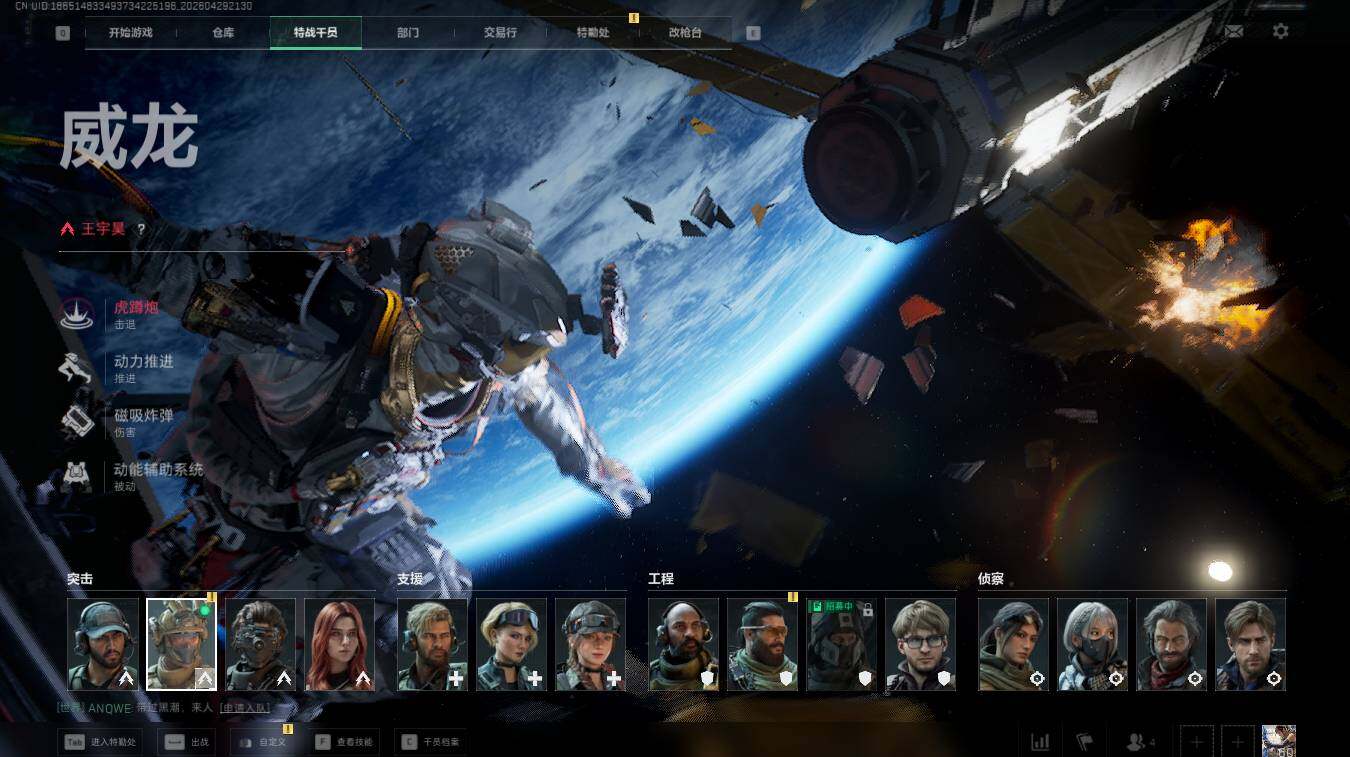Image resolution: width=1350 pixels, height=757 pixels.
Task: Select the first 突击 operator with cap
Action: (x=103, y=644)
